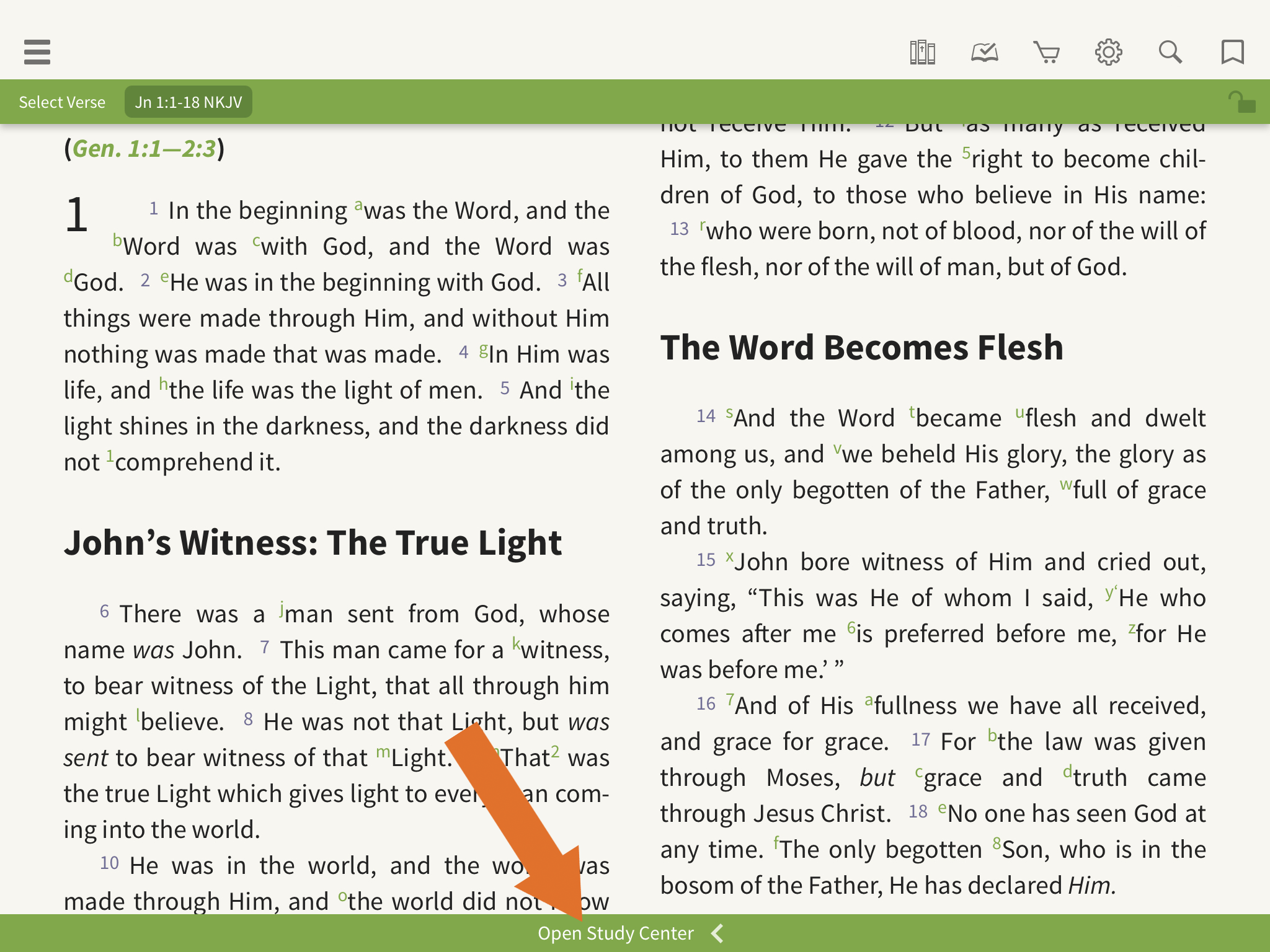Open cross-reference a before 'was the Word'
Screen dimensions: 1270x952
[358, 205]
